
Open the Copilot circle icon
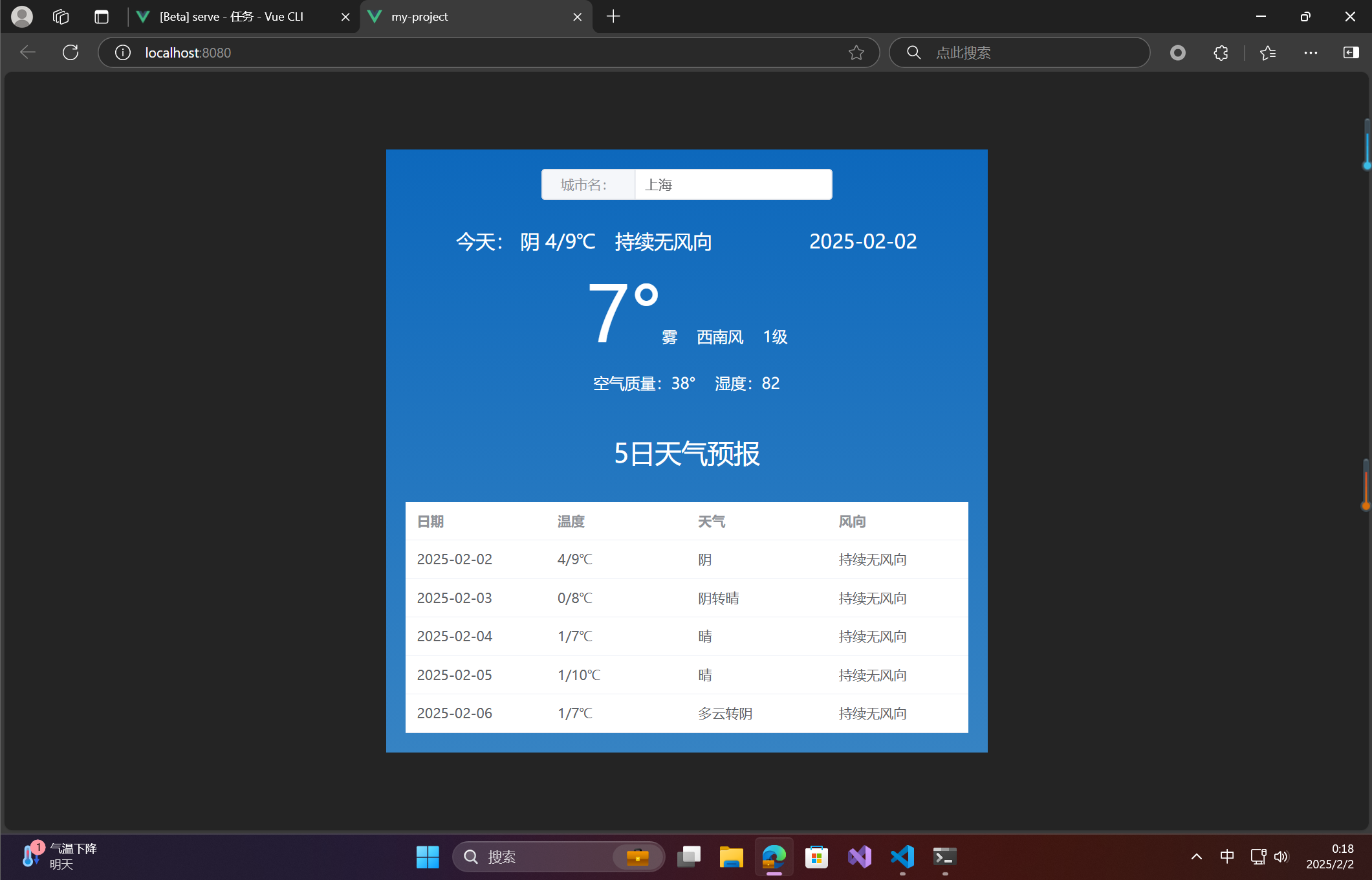click(1177, 52)
